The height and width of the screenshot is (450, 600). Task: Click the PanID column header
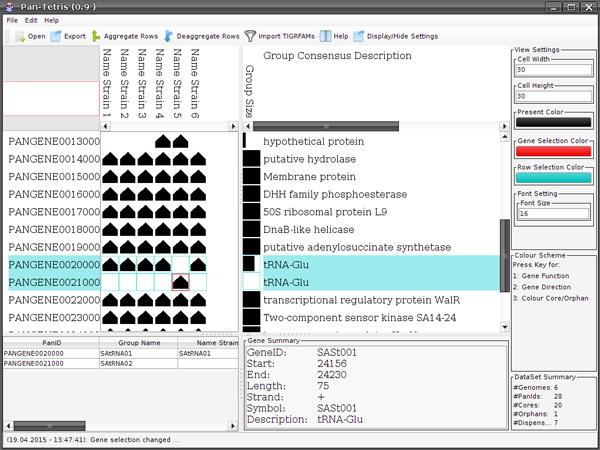pyautogui.click(x=51, y=343)
